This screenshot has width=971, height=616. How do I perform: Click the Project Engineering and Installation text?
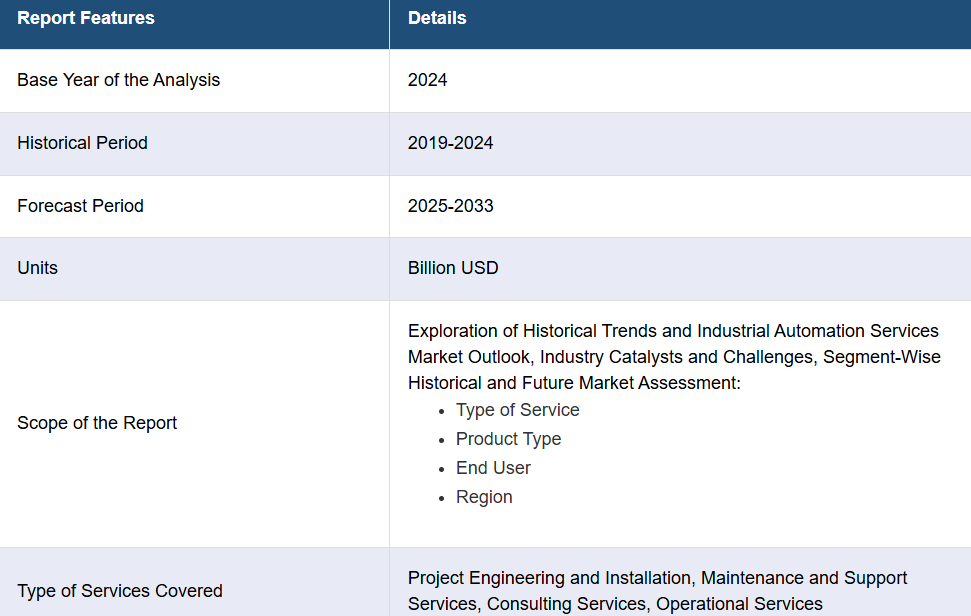pos(551,578)
